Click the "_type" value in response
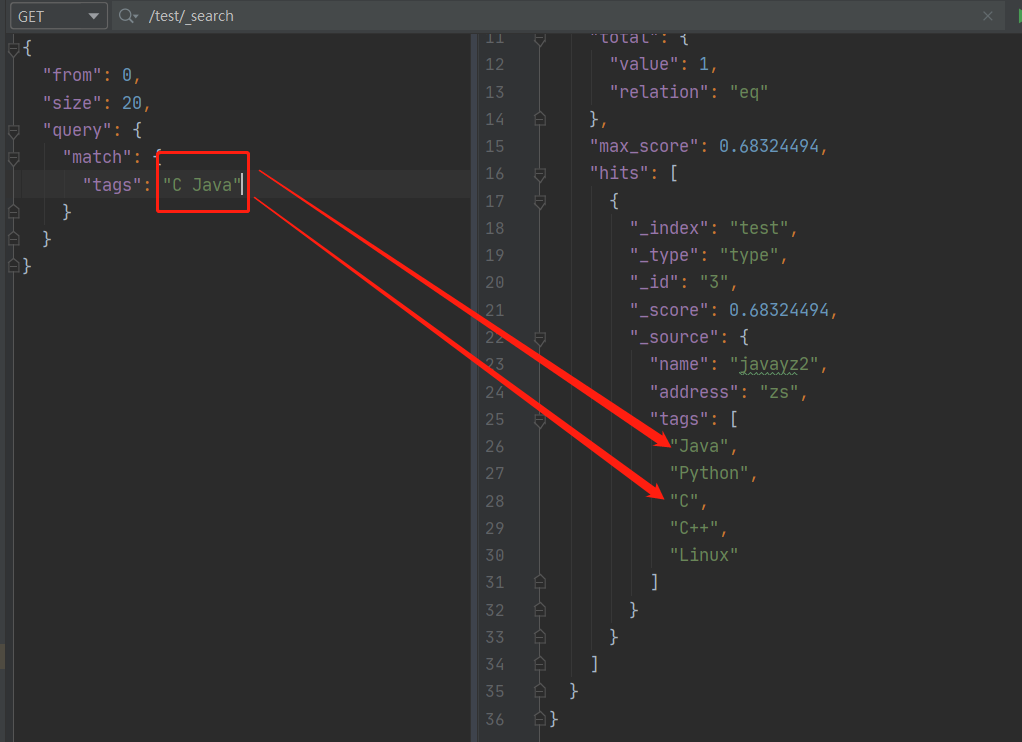1022x742 pixels. pos(749,256)
